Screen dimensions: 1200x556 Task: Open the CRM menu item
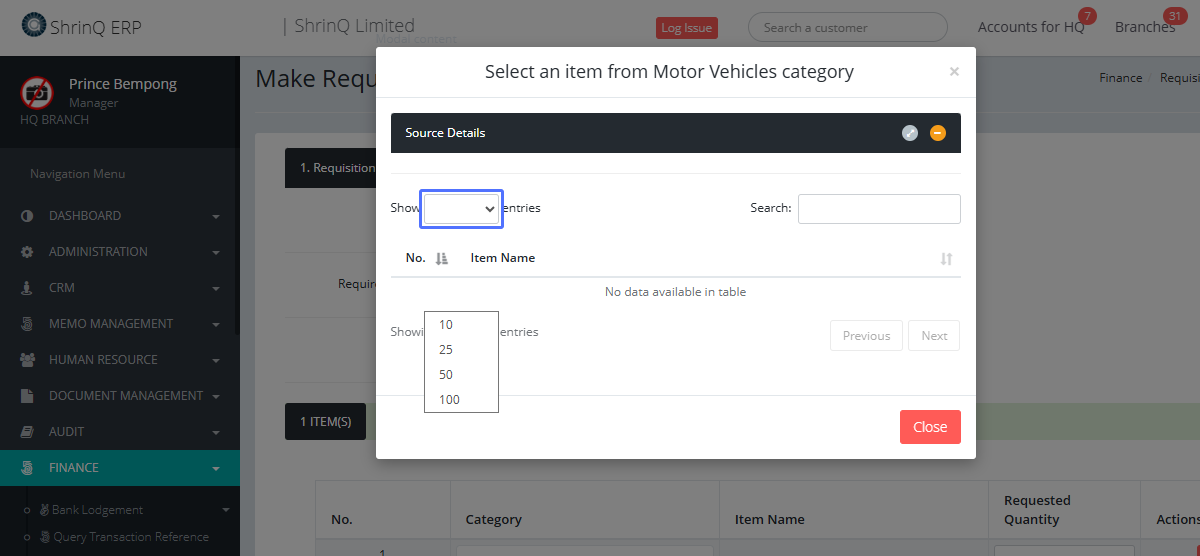[x=62, y=288]
